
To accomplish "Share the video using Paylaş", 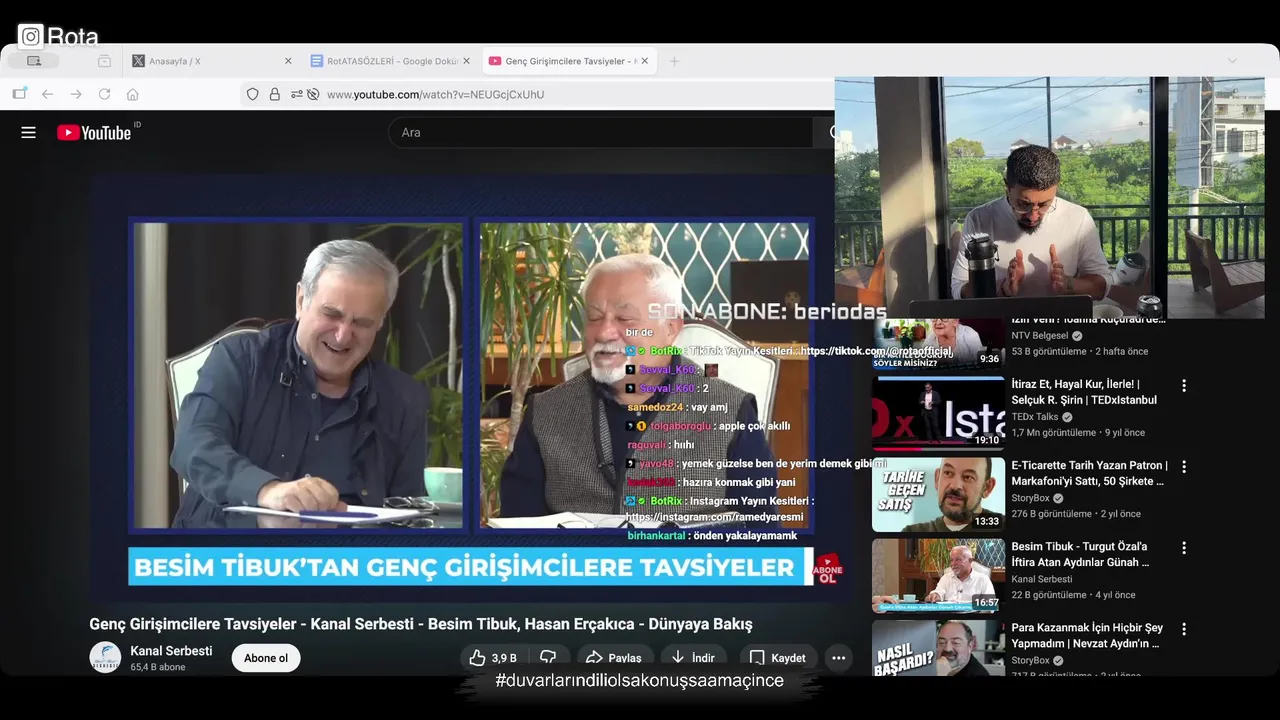I will pos(613,658).
